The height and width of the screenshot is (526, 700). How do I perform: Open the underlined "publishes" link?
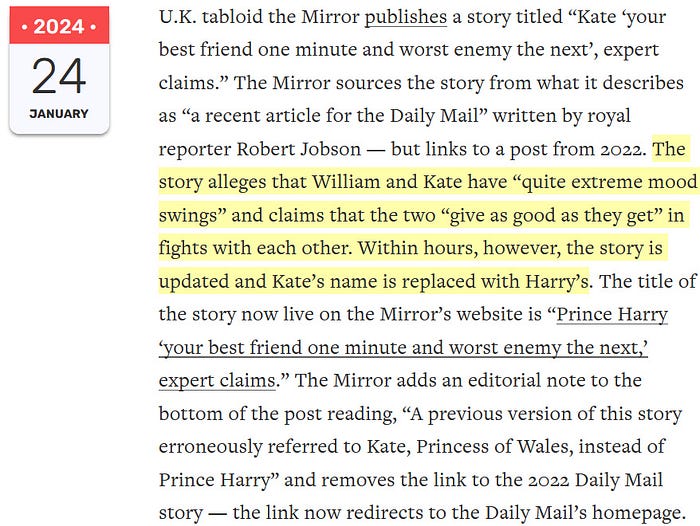coord(405,17)
